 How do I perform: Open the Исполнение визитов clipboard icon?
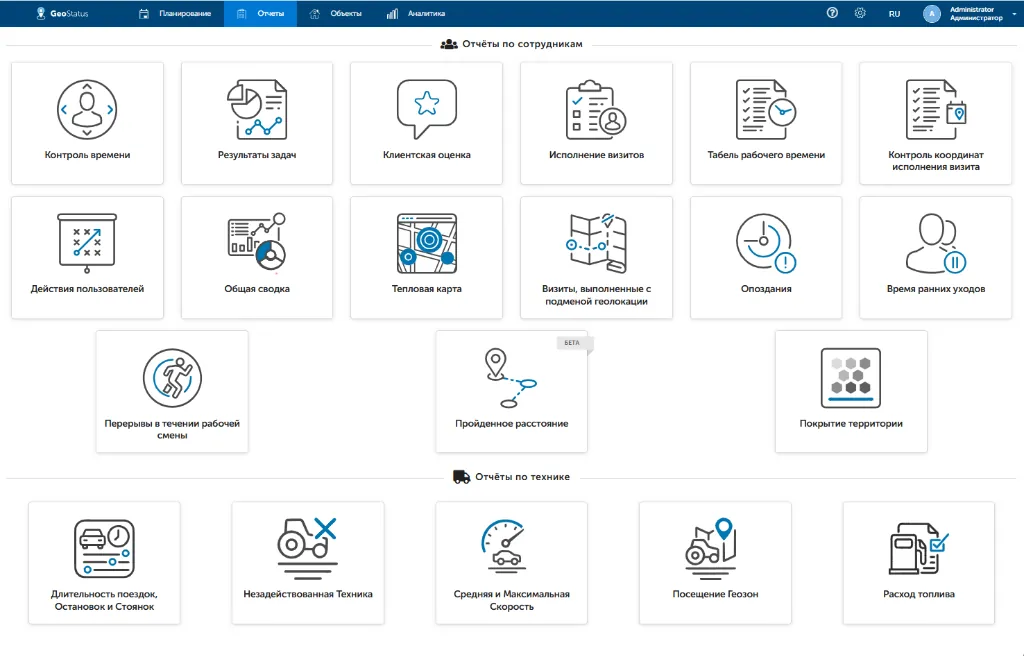tap(596, 109)
